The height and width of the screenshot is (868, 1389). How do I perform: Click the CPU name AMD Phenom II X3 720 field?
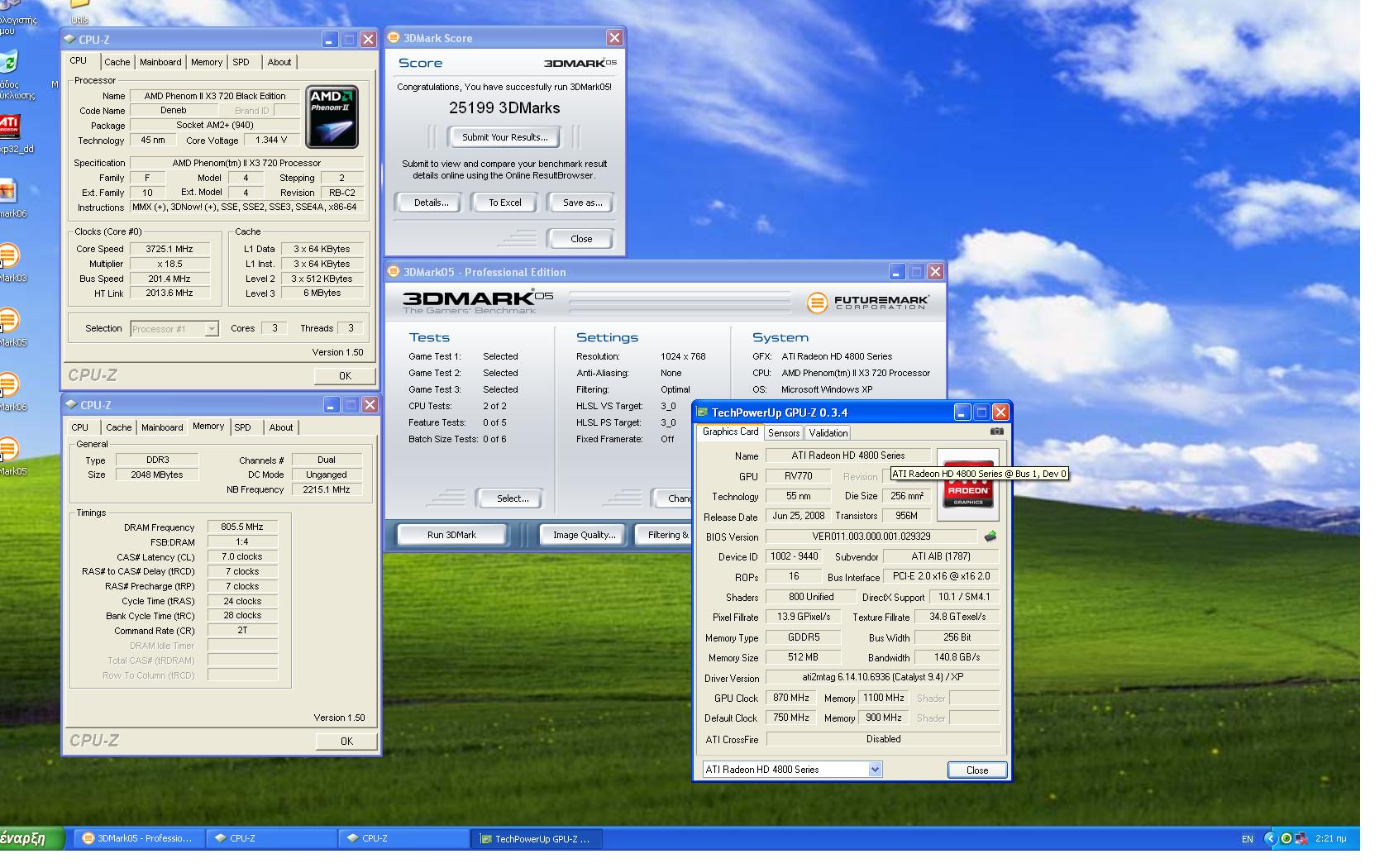[x=215, y=96]
